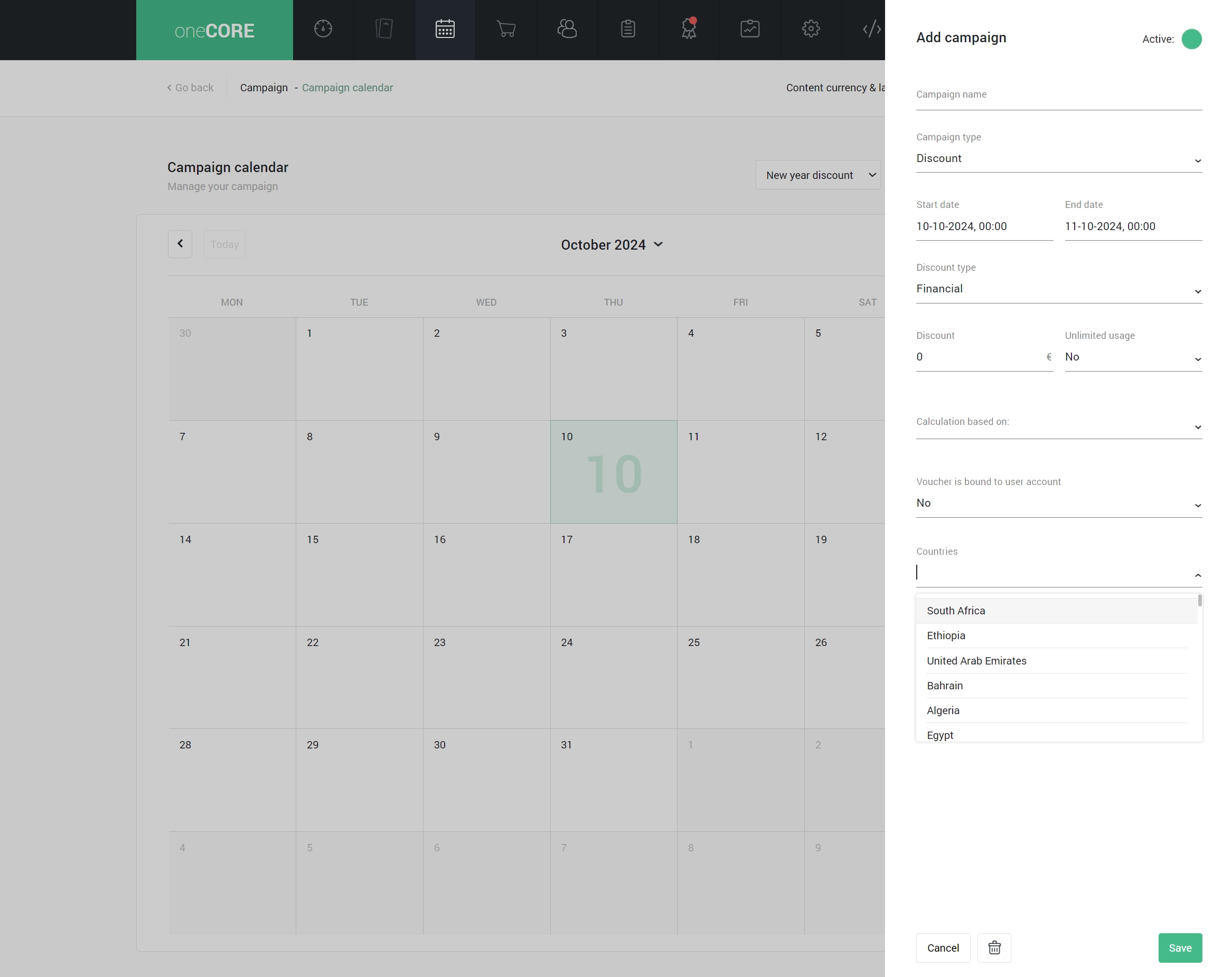Choose Ethiopia in the countries list
1232x977 pixels.
(x=945, y=635)
